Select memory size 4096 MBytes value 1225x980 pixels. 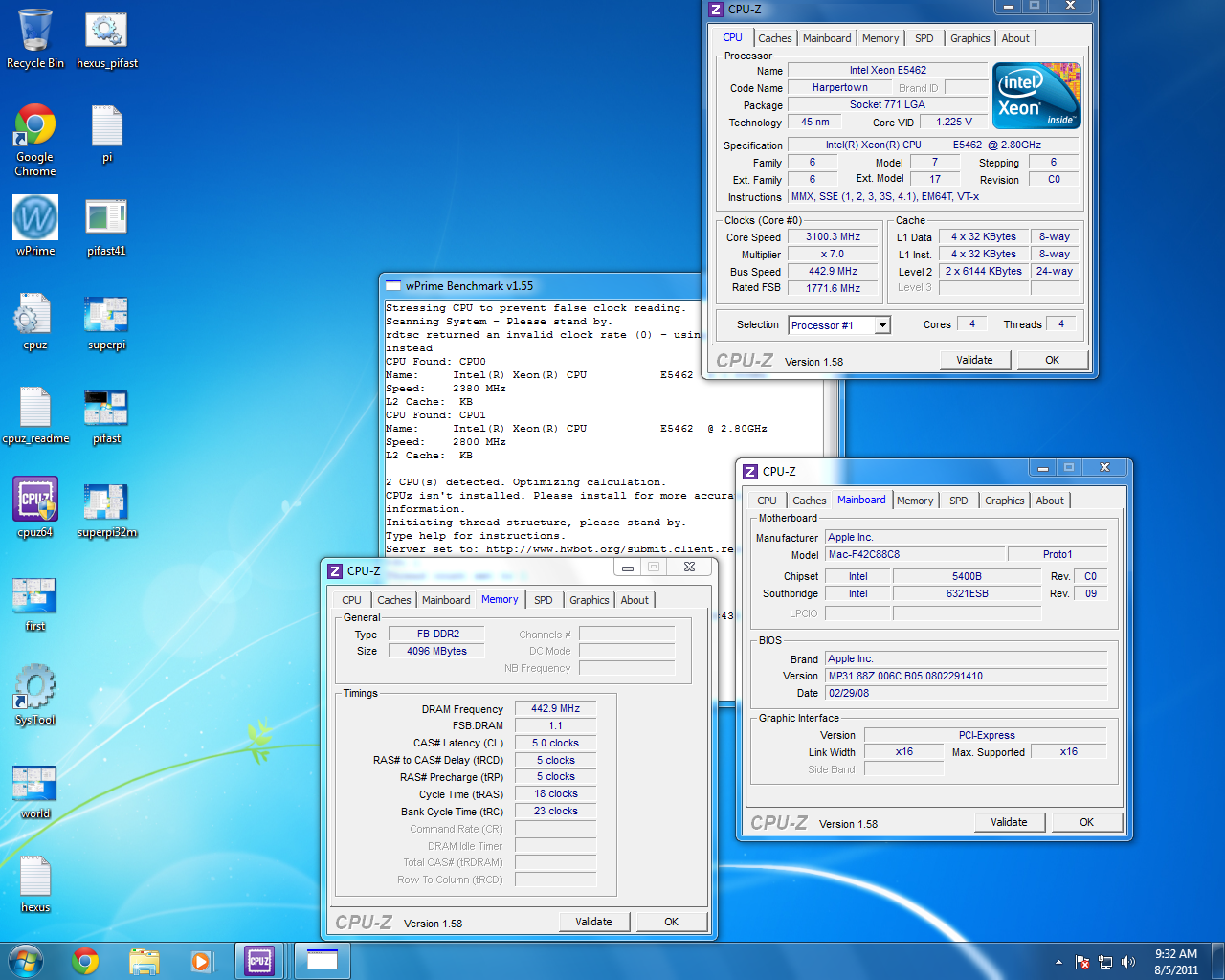(436, 651)
